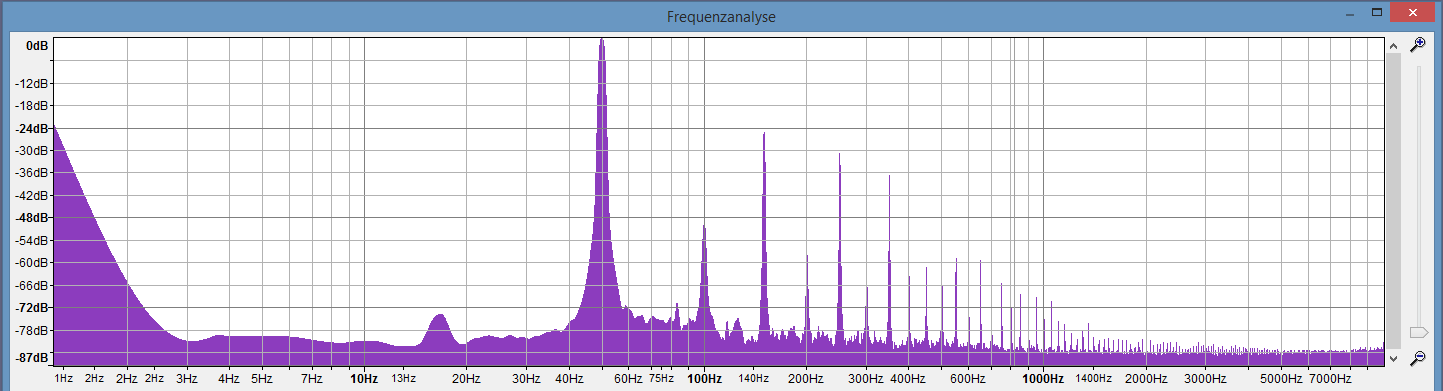Click the 30Hz frequency label
The height and width of the screenshot is (391, 1443).
click(x=526, y=379)
